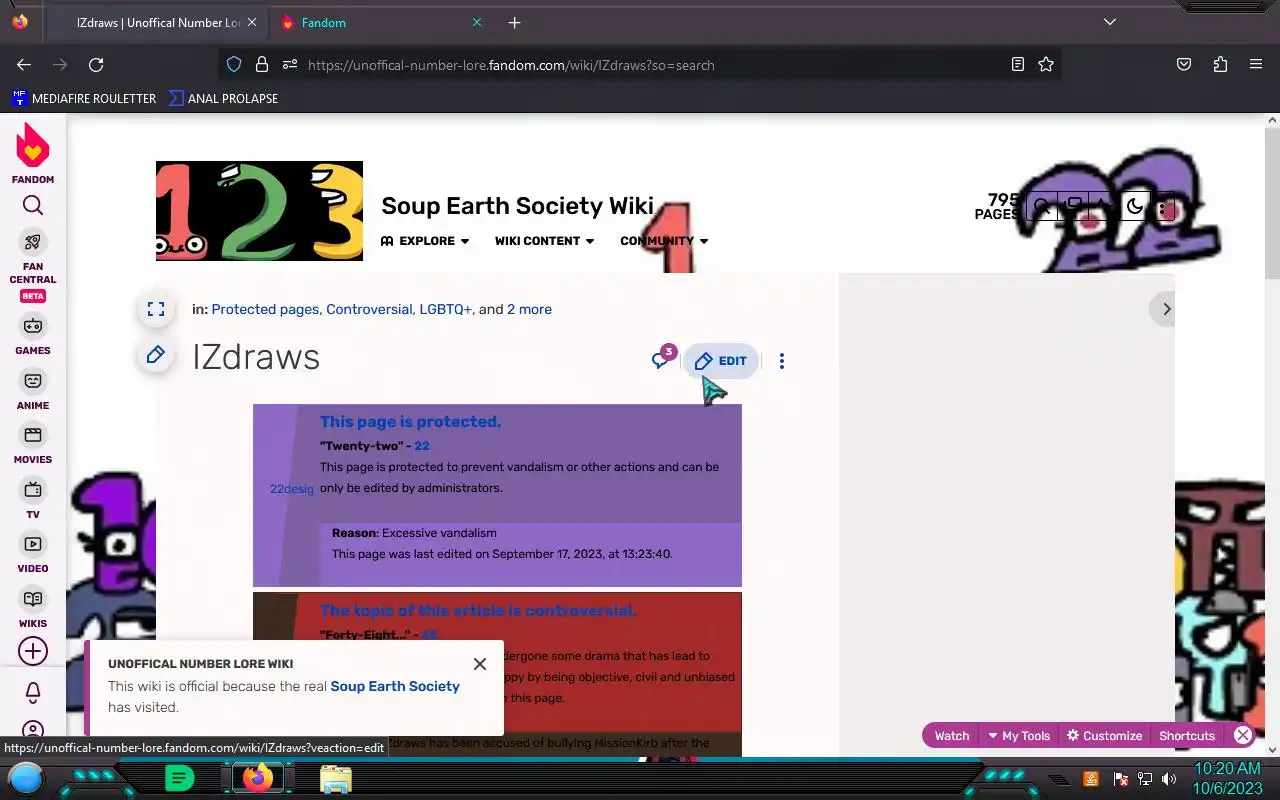This screenshot has height=800, width=1280.
Task: Go back in browser history
Action: 24,65
